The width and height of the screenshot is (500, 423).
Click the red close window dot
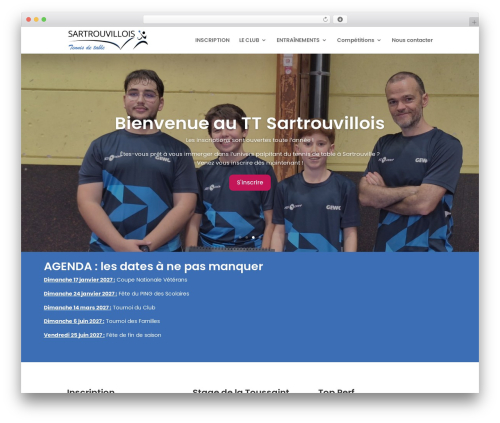tap(29, 19)
